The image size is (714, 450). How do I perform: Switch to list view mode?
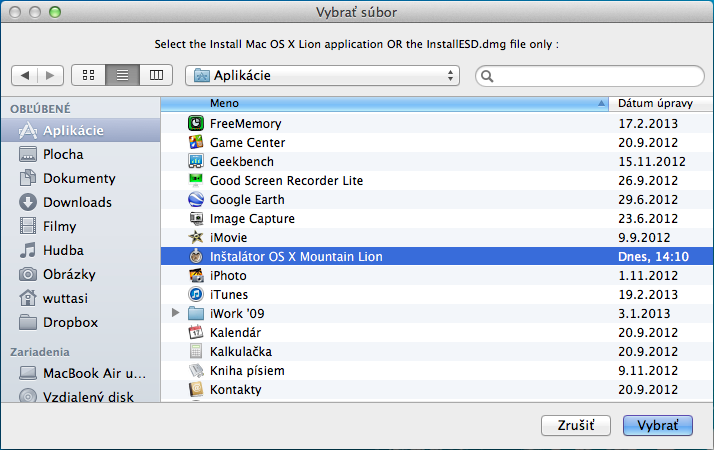(x=121, y=75)
